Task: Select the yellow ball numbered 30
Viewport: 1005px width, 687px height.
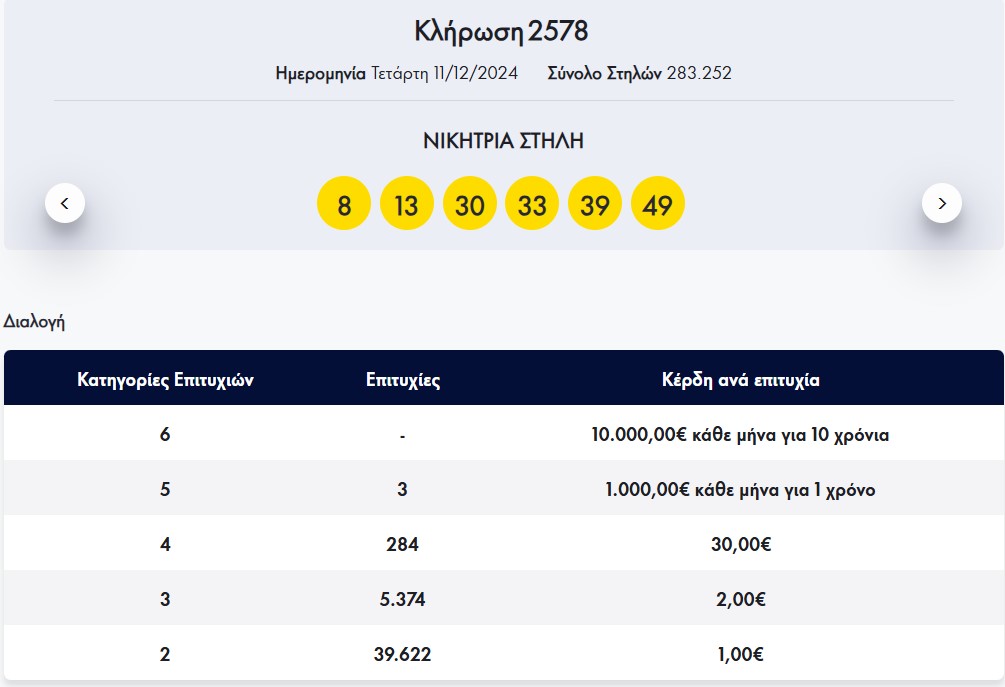Action: [x=470, y=202]
